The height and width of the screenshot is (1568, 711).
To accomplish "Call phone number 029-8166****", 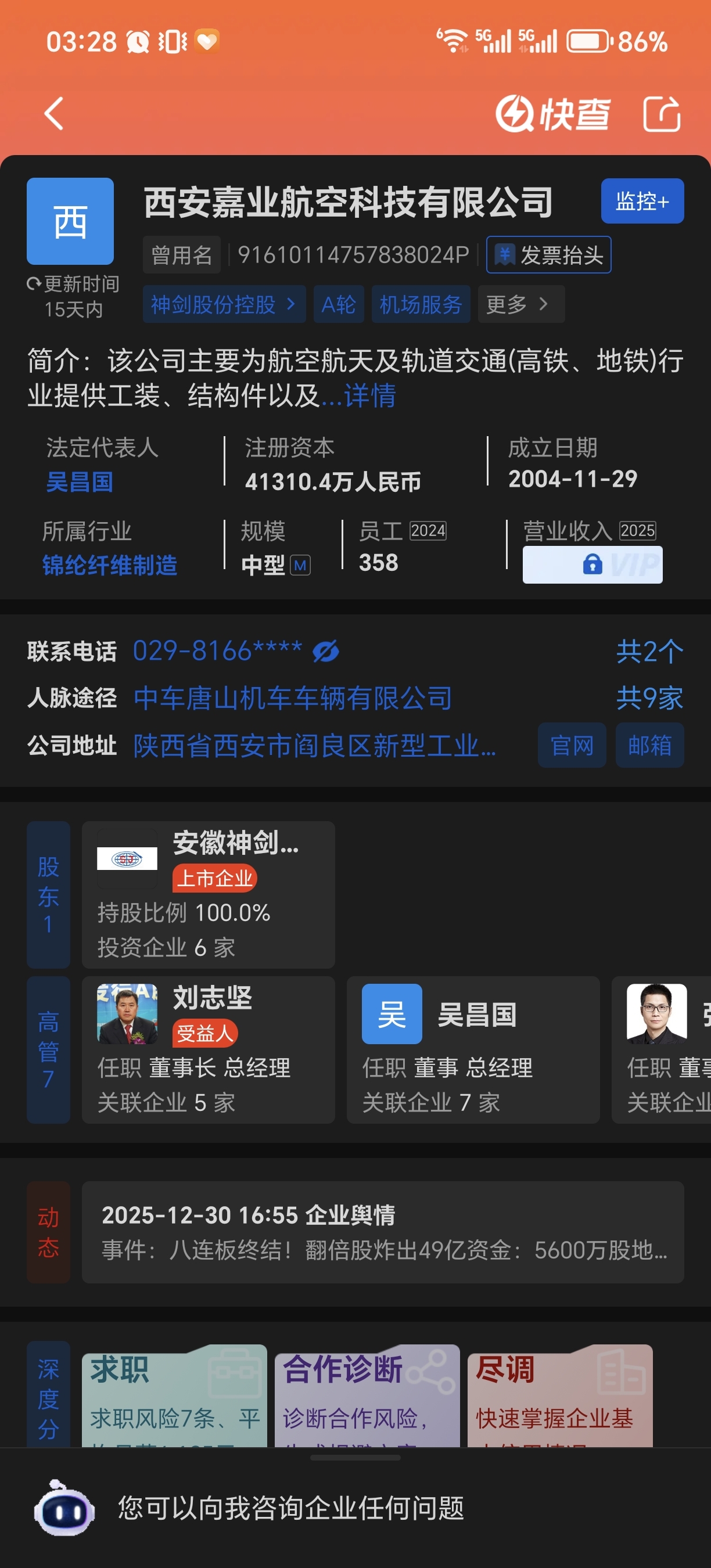I will (x=217, y=650).
